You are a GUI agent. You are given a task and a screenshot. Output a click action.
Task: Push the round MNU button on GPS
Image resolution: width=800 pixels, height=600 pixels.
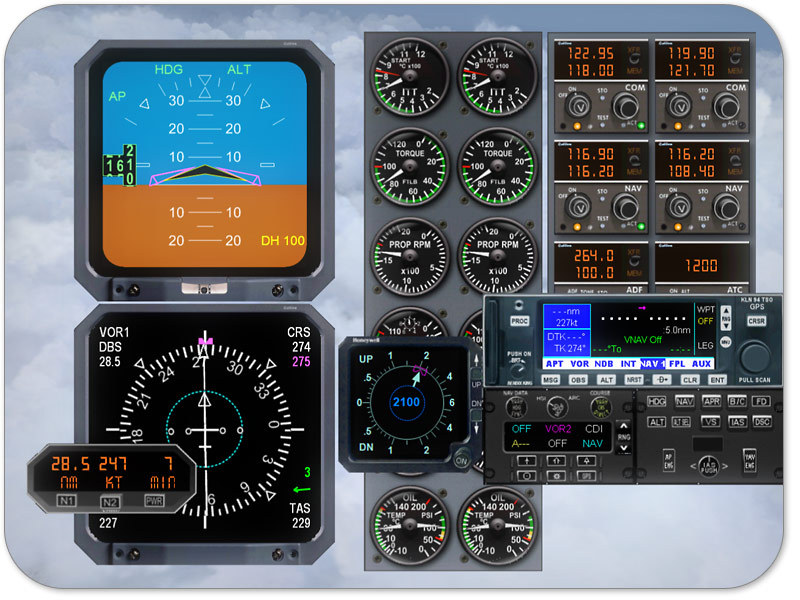(725, 342)
